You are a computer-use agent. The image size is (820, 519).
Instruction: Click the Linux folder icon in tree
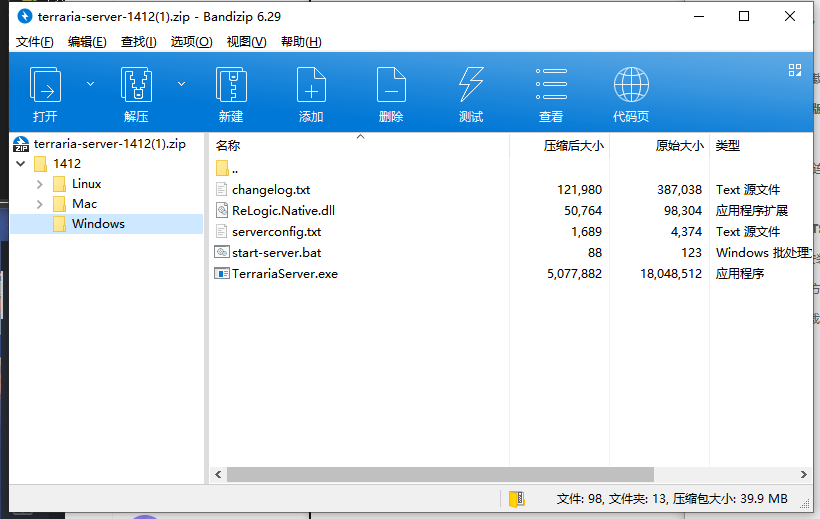[x=59, y=184]
